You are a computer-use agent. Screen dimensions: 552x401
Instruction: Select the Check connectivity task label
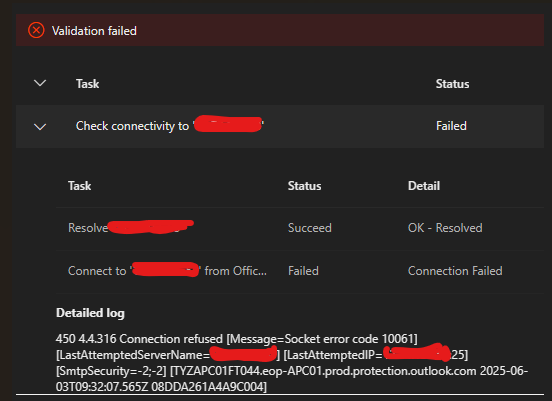(170, 126)
